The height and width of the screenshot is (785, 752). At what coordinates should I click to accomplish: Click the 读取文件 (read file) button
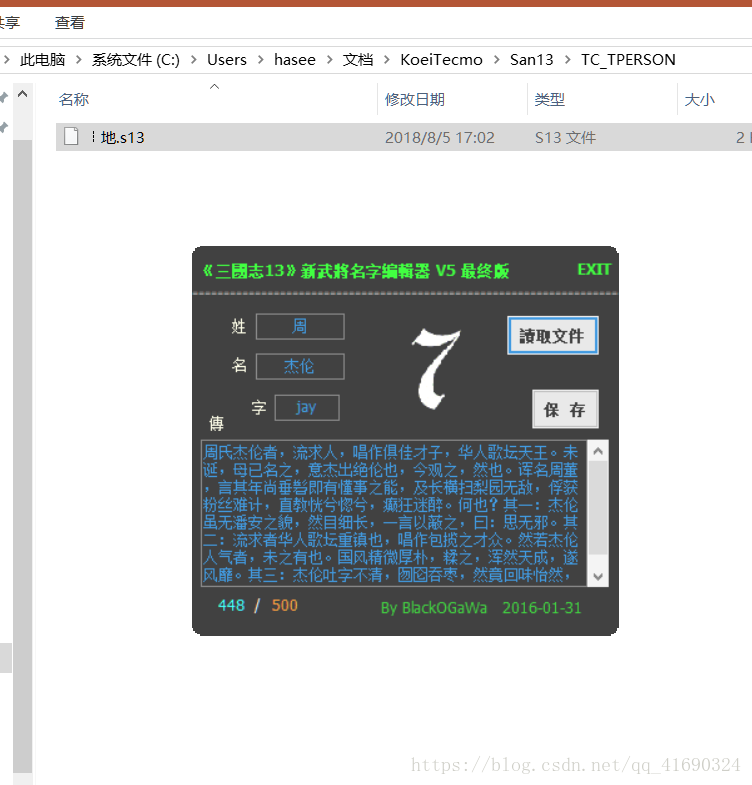(552, 335)
